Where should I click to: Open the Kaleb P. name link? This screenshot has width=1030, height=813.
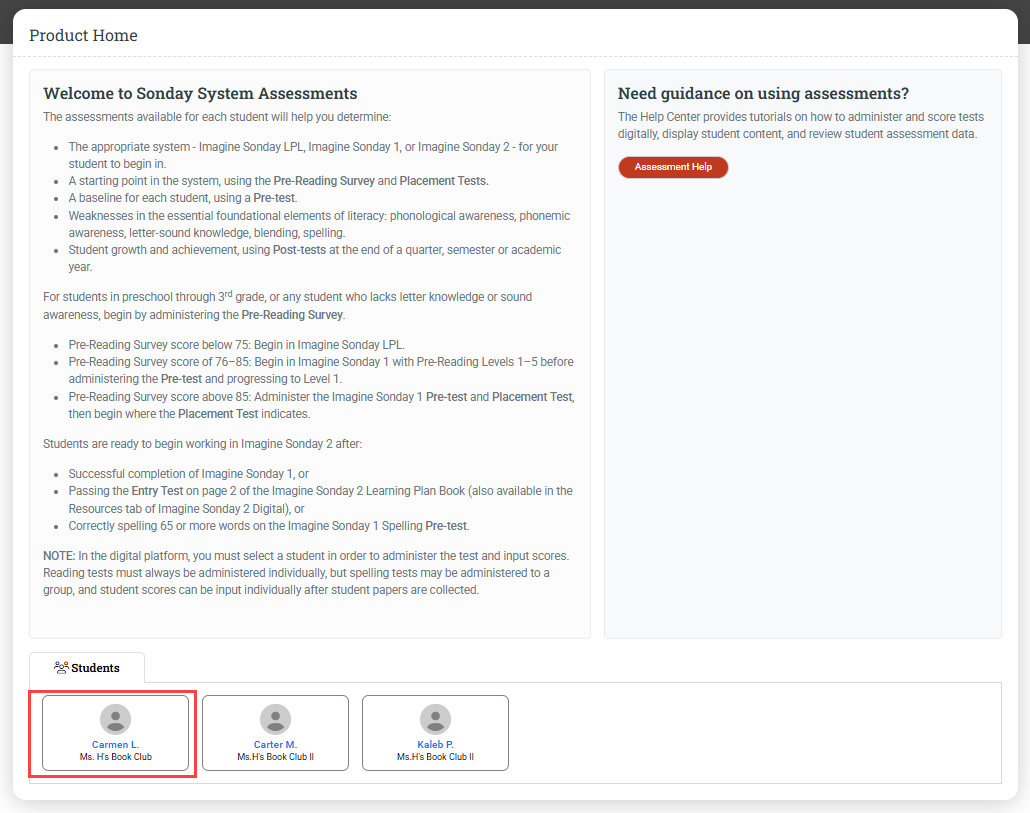coord(435,745)
